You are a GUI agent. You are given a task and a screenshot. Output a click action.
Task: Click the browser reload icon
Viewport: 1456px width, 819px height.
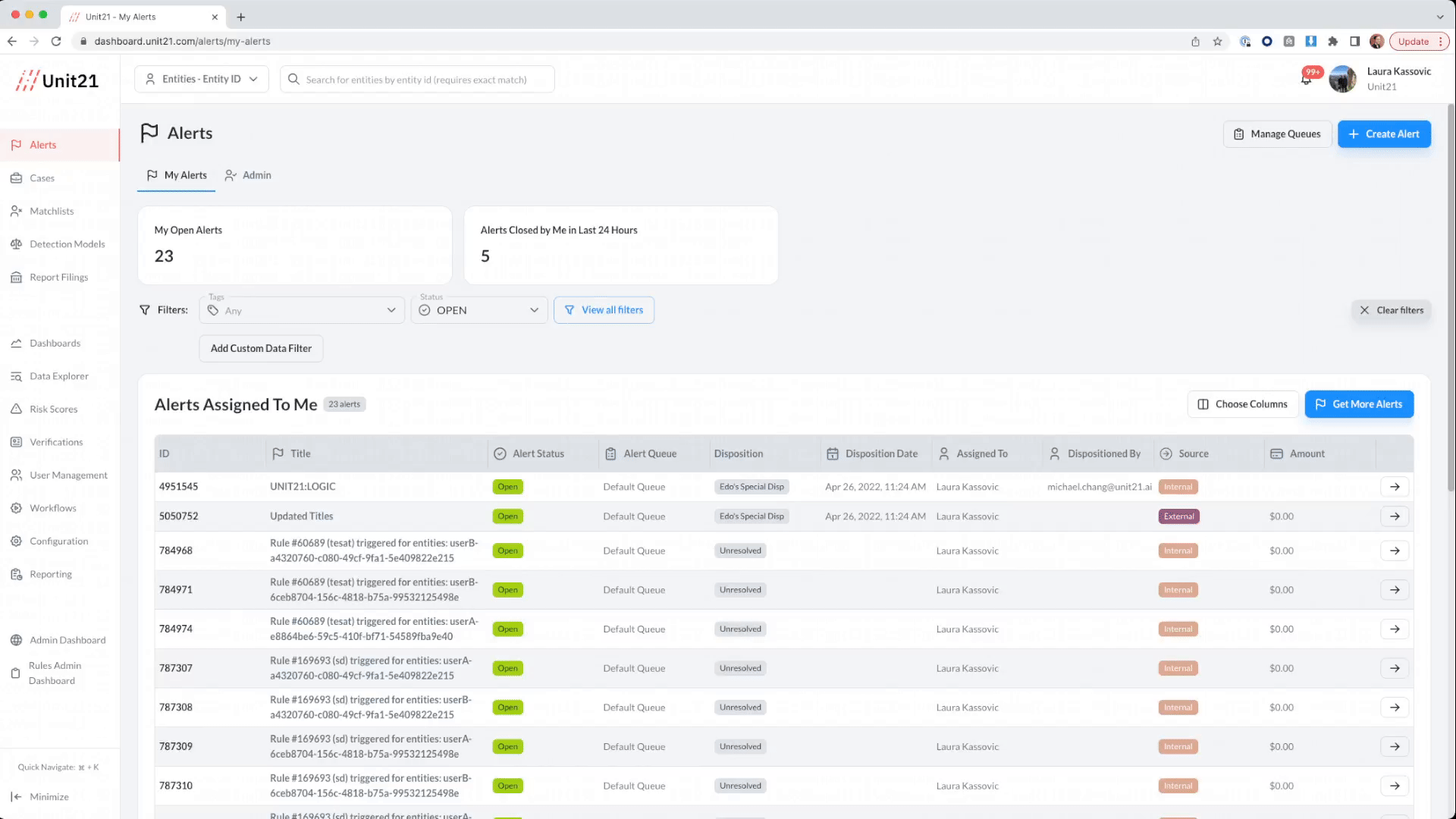coord(56,42)
